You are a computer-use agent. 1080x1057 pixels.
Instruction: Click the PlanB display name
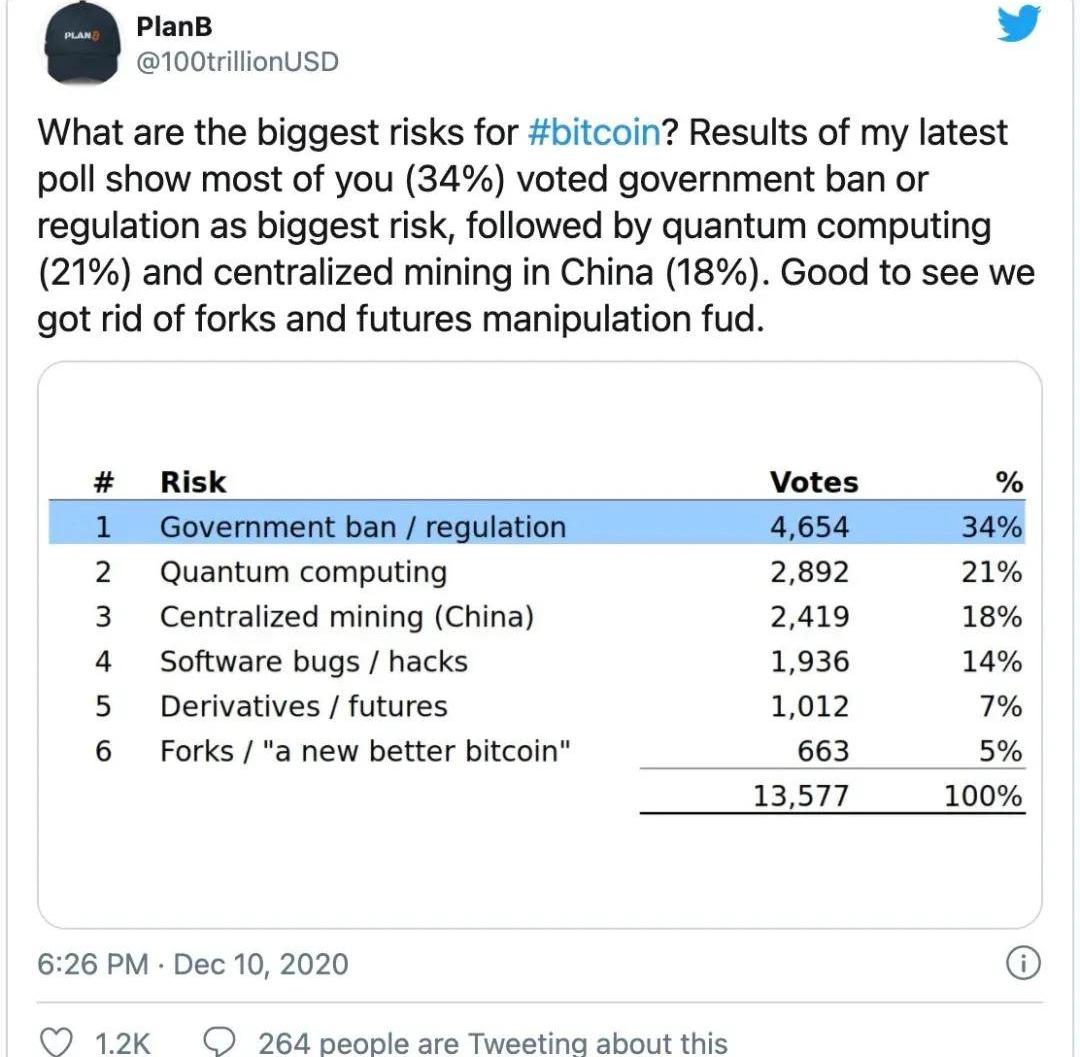point(174,27)
